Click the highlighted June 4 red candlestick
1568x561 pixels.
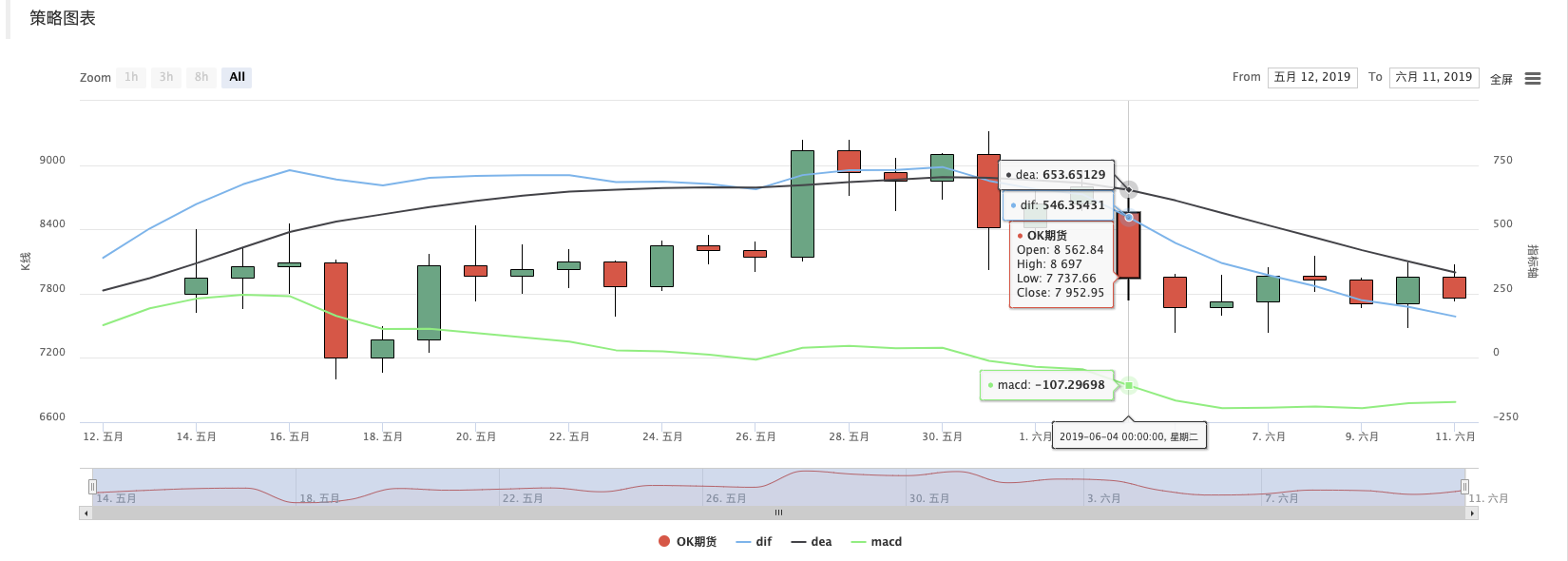tap(1128, 245)
